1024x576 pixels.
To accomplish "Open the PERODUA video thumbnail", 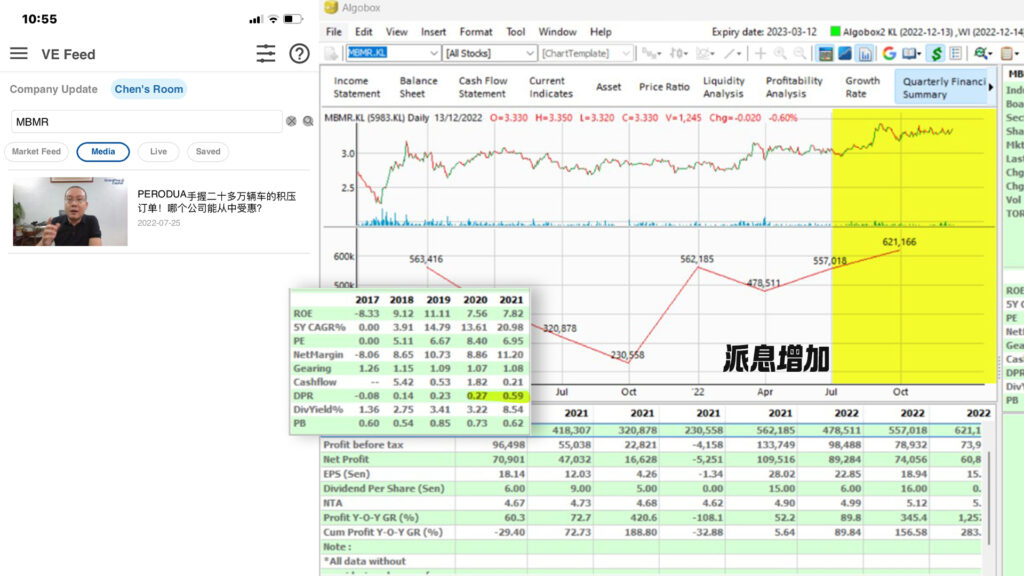I will 71,212.
